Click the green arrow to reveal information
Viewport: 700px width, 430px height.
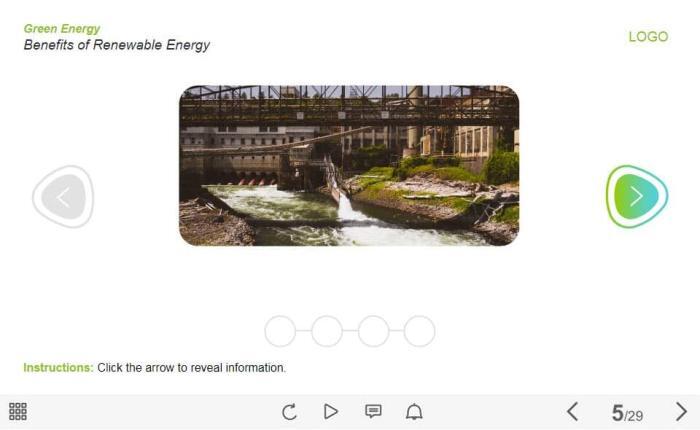[x=637, y=196]
